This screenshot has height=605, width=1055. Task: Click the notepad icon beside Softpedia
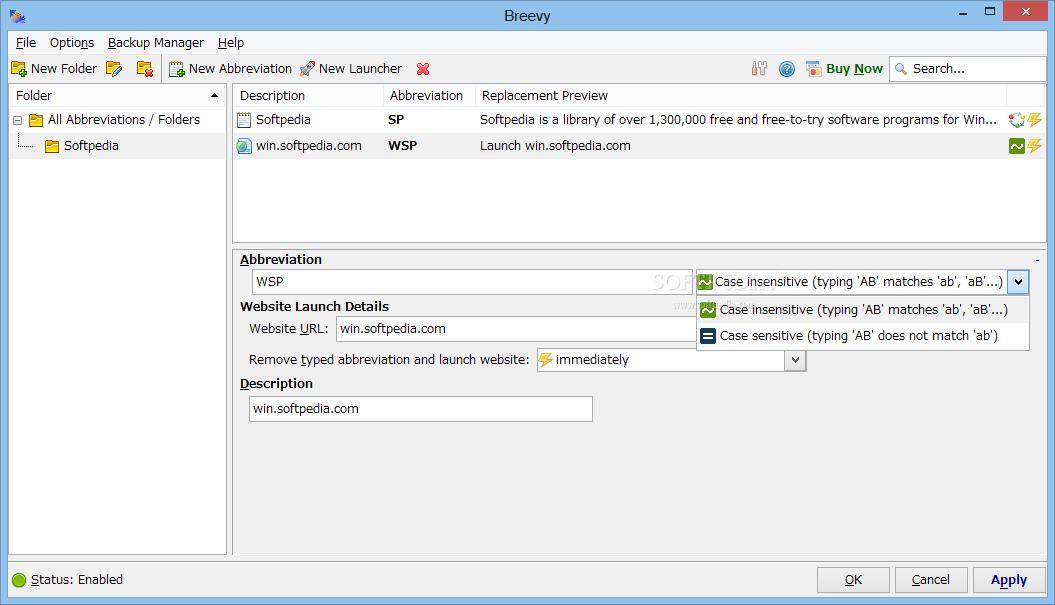pos(244,120)
